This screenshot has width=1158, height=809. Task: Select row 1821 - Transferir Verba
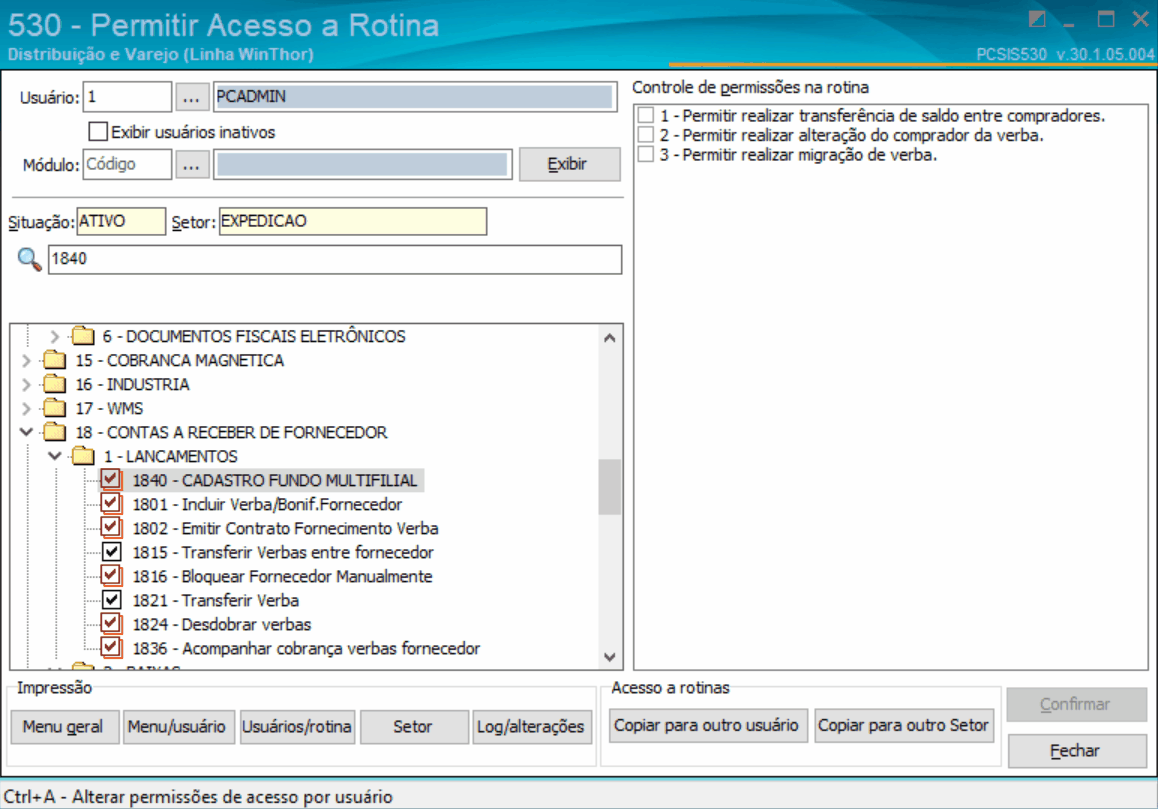click(x=216, y=600)
